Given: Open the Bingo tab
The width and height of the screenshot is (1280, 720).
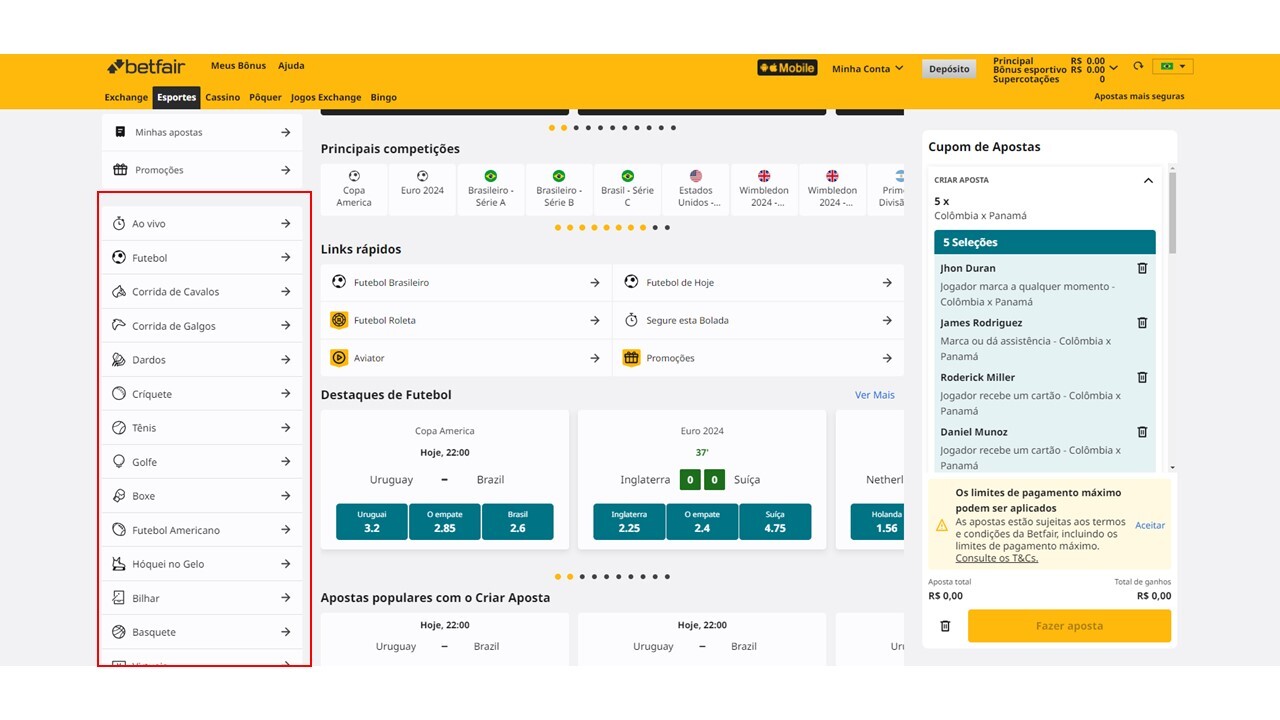Looking at the screenshot, I should click(383, 97).
